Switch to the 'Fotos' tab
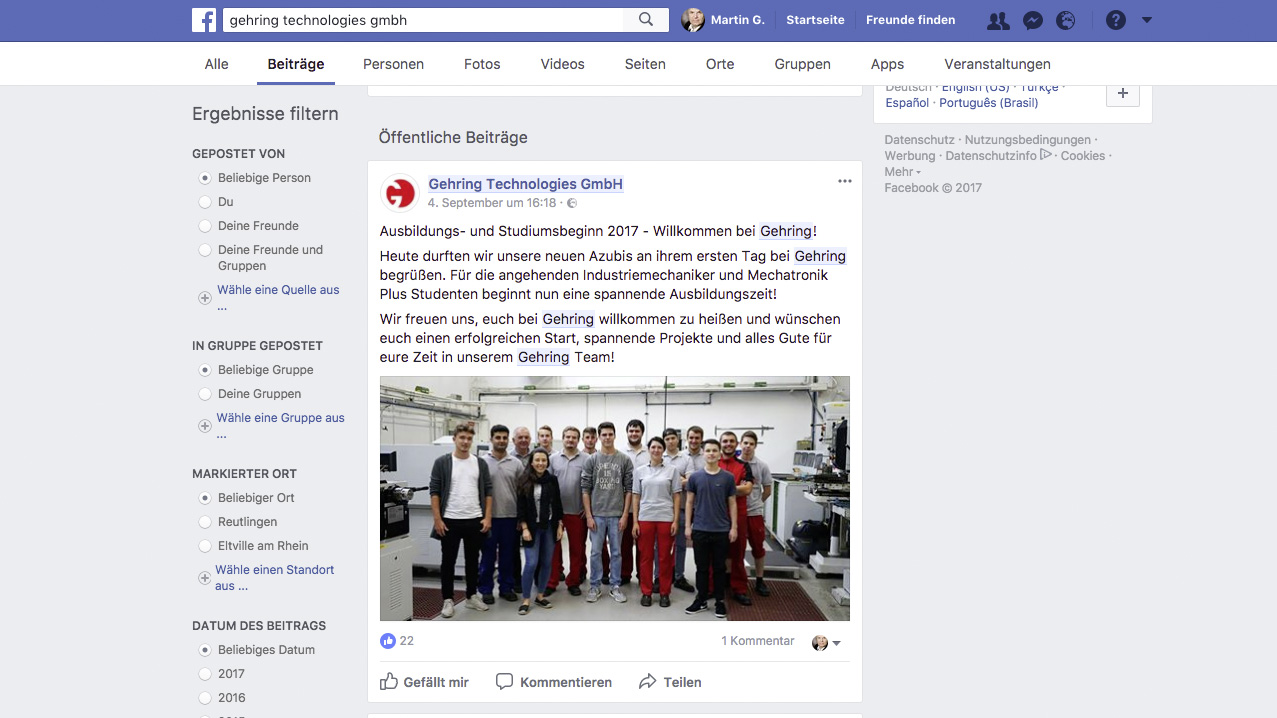Image resolution: width=1277 pixels, height=718 pixels. (482, 64)
